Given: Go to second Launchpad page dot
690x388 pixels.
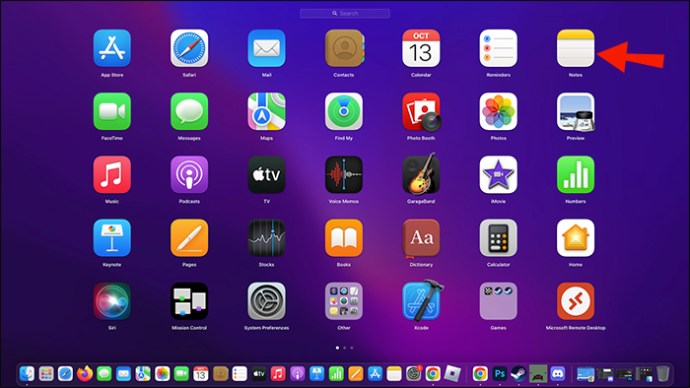Looking at the screenshot, I should point(345,348).
